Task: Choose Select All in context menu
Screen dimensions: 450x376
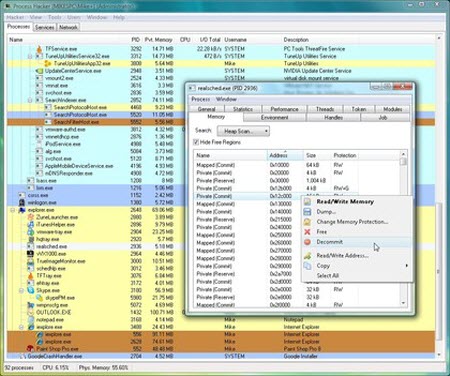Action: [x=357, y=276]
